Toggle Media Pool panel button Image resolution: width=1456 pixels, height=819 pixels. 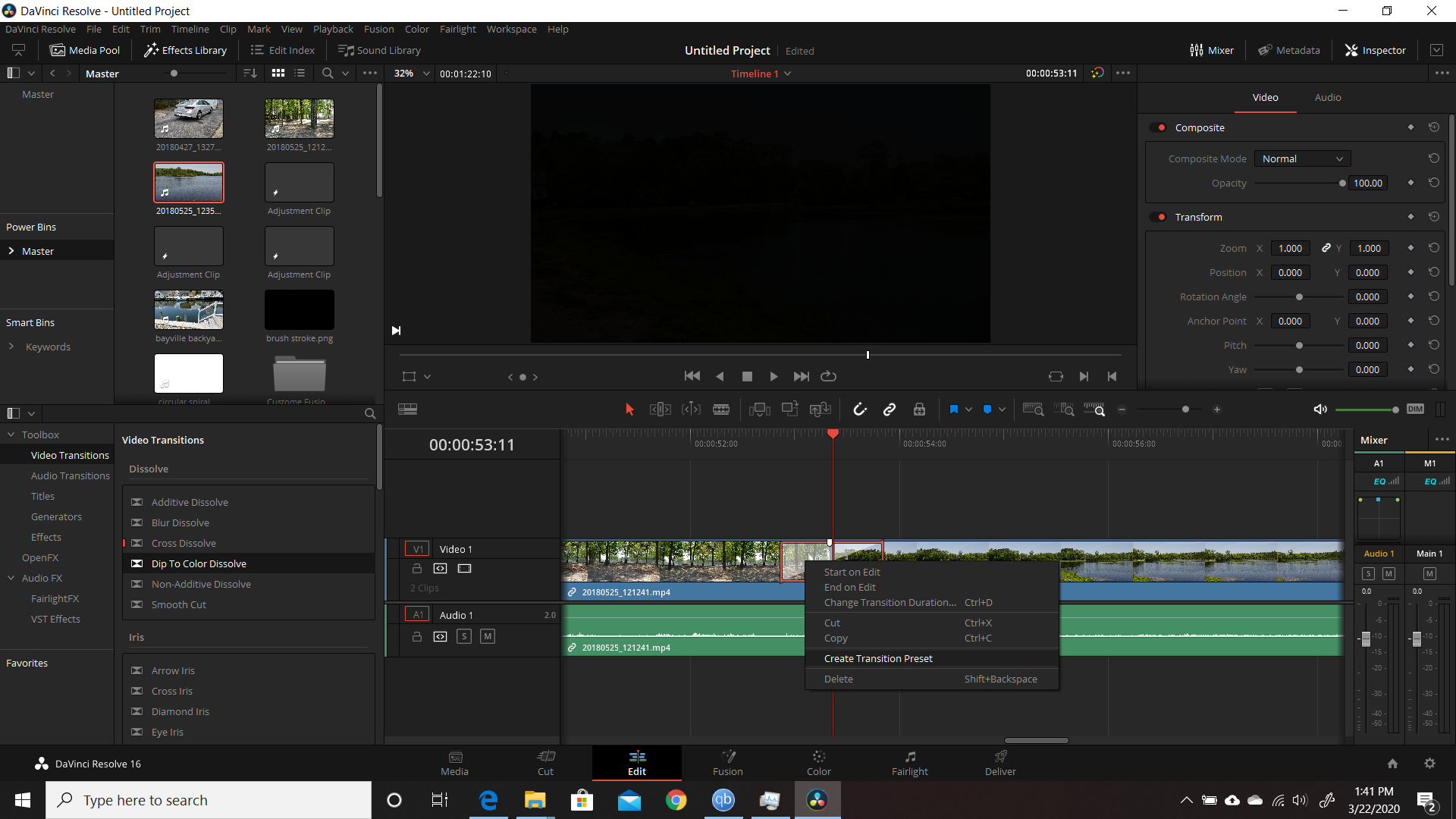85,50
